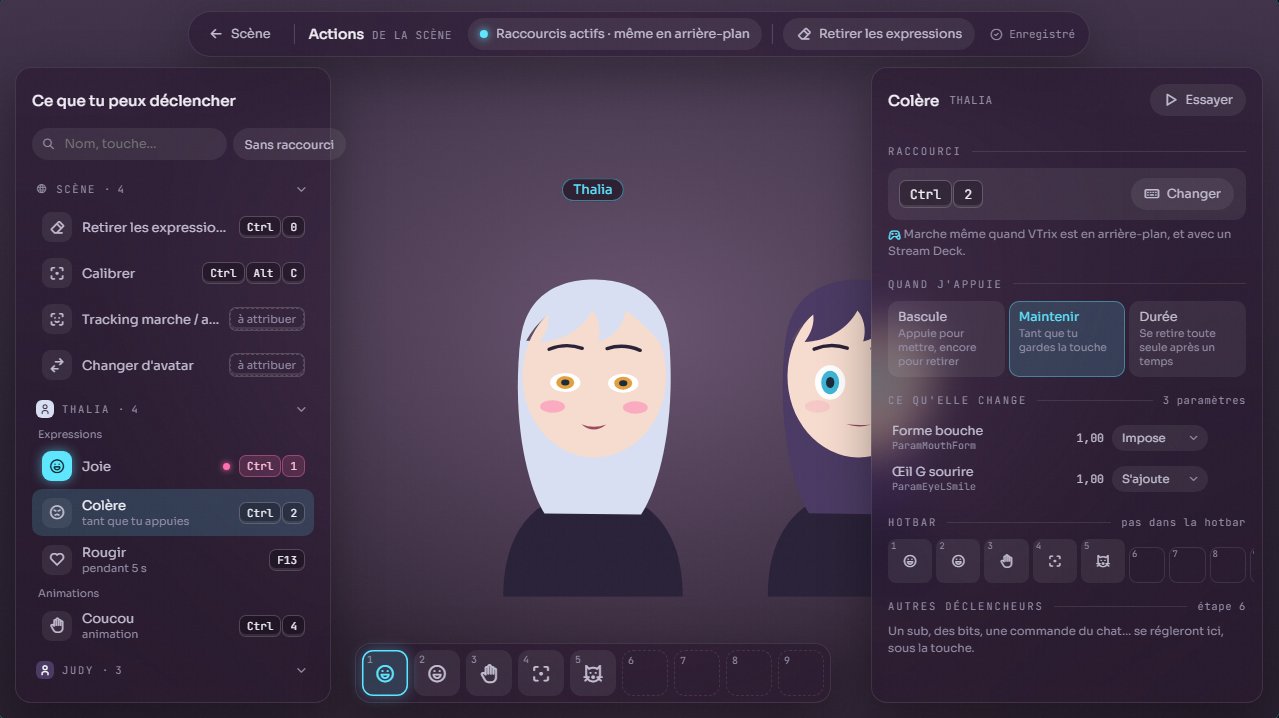Viewport: 1279px width, 718px height.
Task: Click the pink active dot beside Joie
Action: click(226, 466)
